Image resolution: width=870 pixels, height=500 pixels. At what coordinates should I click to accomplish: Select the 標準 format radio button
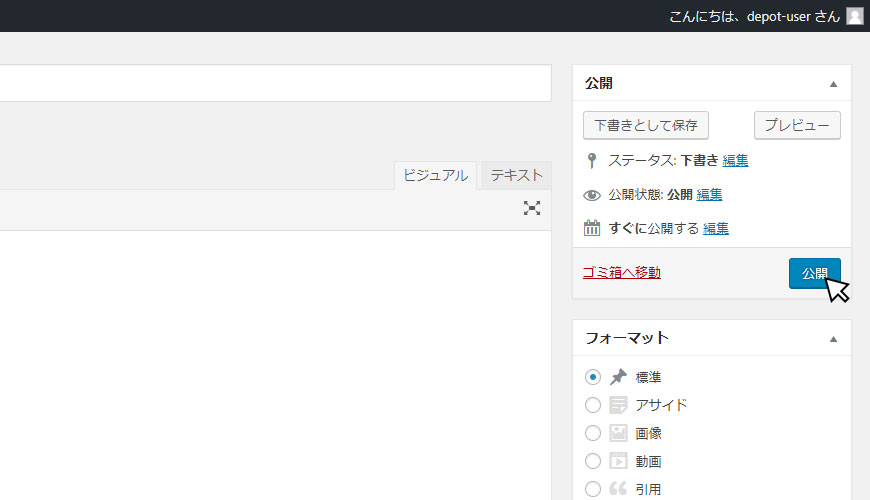tap(593, 377)
